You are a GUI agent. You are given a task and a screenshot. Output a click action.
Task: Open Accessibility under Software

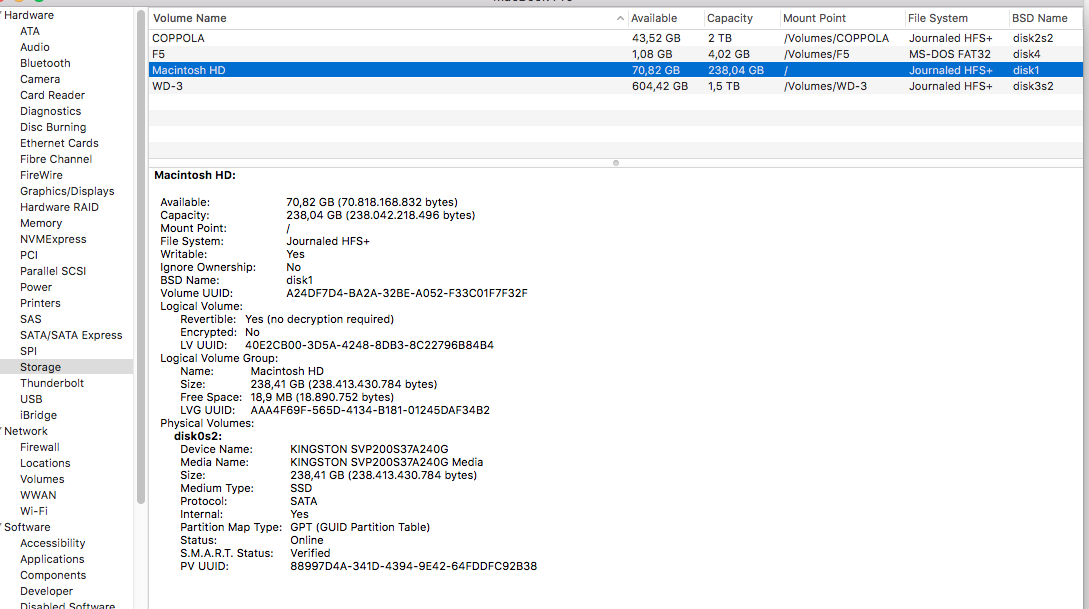(53, 543)
